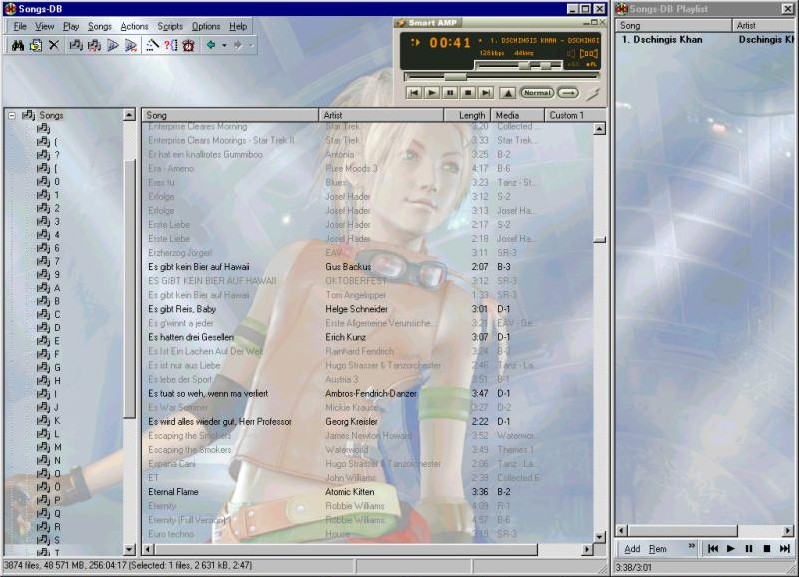Click the Song column header in song list

click(230, 115)
